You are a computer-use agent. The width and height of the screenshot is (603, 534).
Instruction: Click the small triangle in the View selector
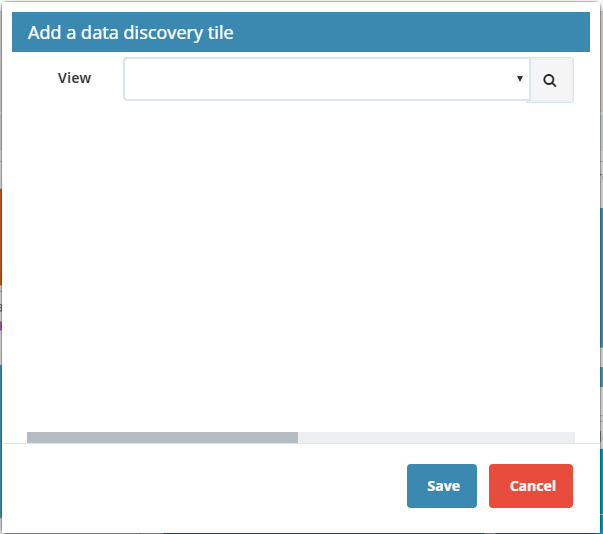point(520,78)
